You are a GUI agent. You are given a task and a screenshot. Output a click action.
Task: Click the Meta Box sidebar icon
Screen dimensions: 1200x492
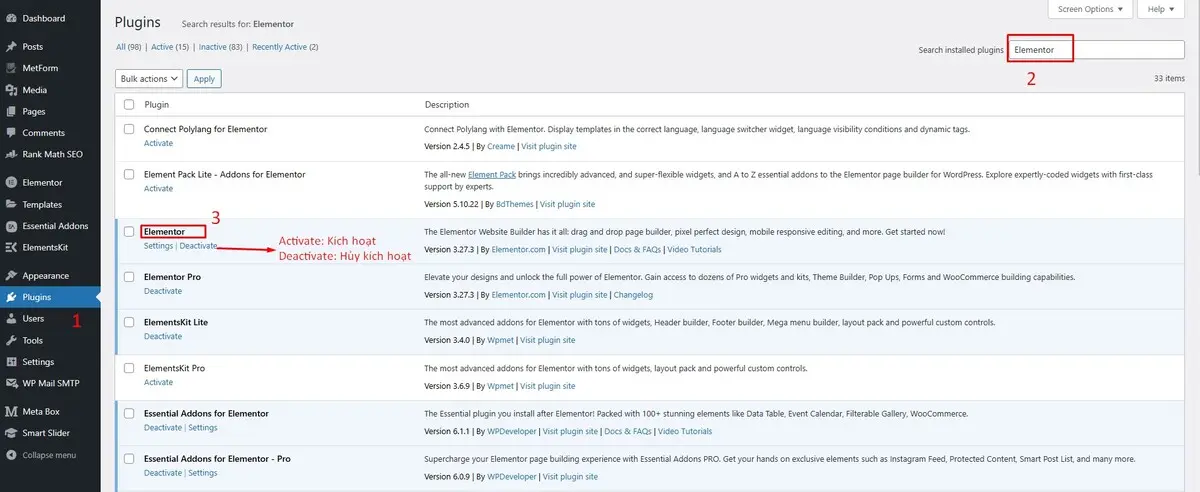pyautogui.click(x=11, y=411)
